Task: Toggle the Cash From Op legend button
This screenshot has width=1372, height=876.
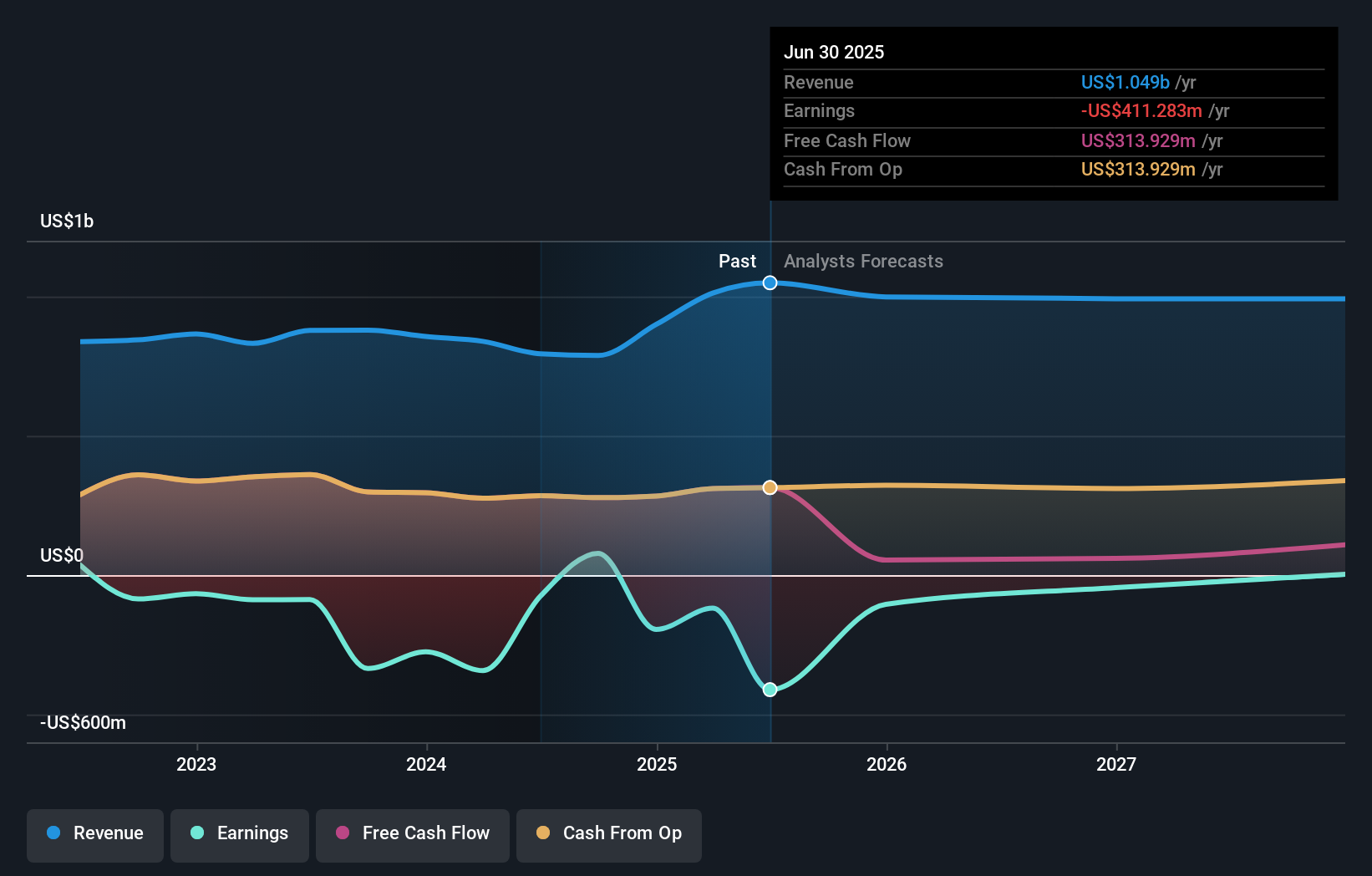Action: tap(609, 835)
